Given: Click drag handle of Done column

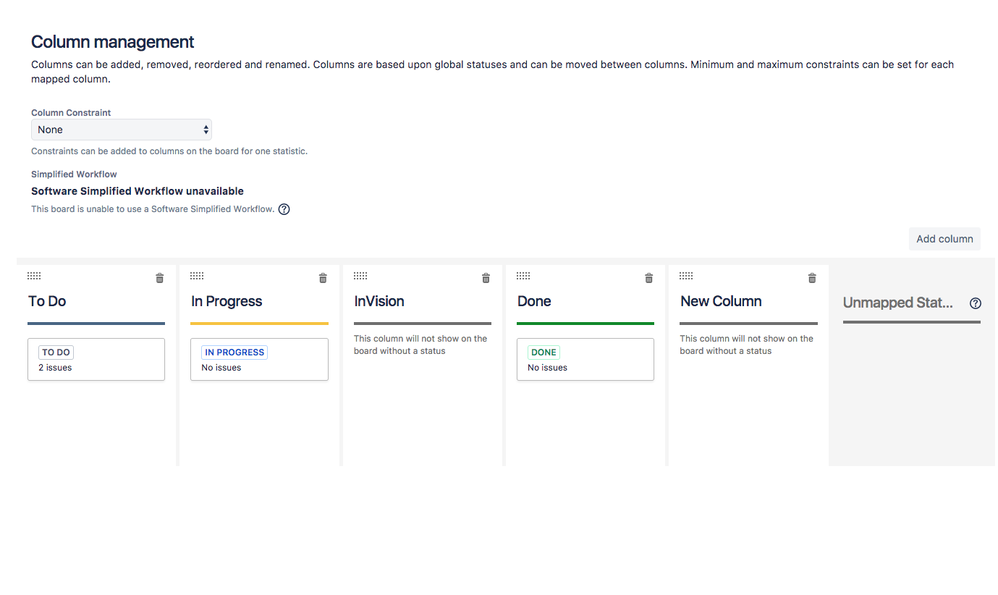Looking at the screenshot, I should pyautogui.click(x=523, y=276).
